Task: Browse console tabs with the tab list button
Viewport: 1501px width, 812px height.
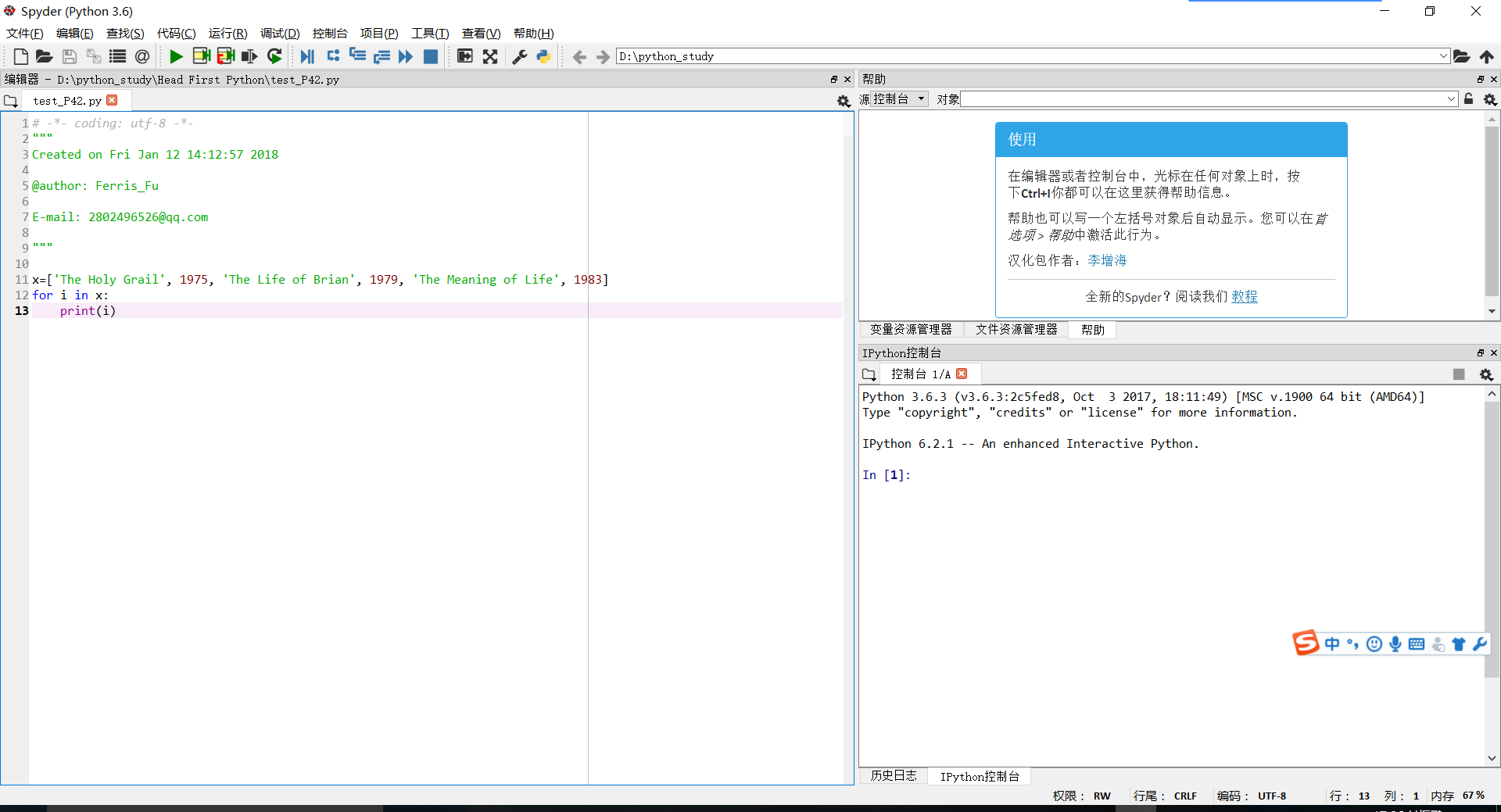Action: [x=869, y=374]
